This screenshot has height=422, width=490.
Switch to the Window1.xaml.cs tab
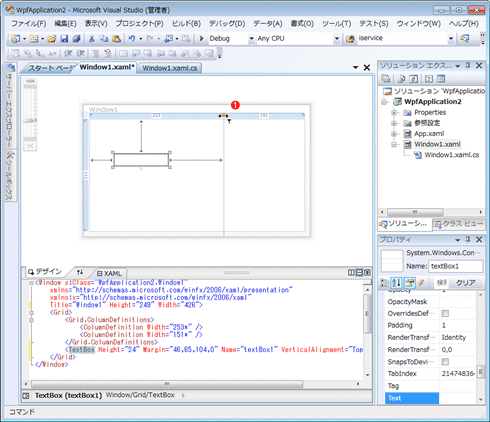(170, 68)
